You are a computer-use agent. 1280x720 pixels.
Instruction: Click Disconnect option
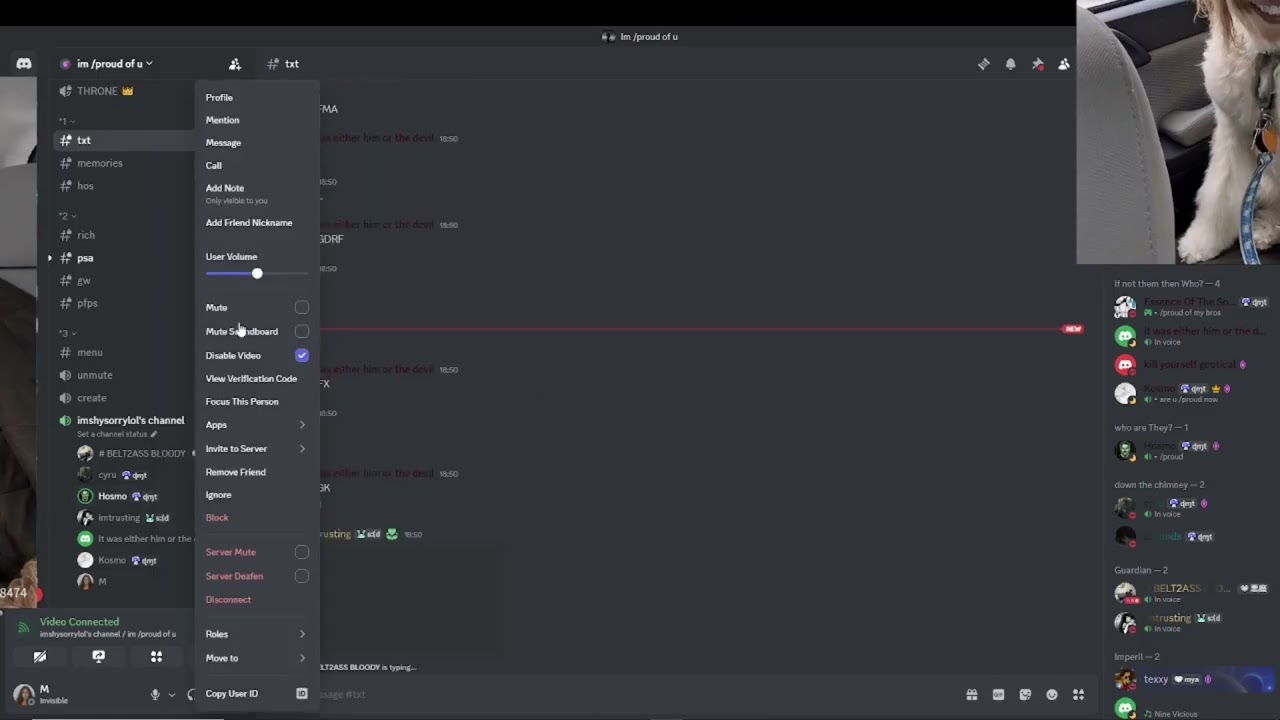click(228, 600)
